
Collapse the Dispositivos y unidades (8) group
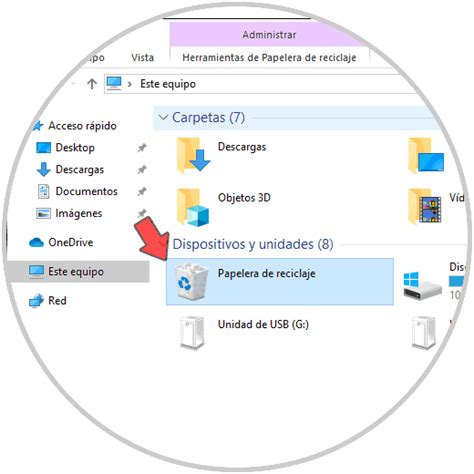(x=163, y=244)
